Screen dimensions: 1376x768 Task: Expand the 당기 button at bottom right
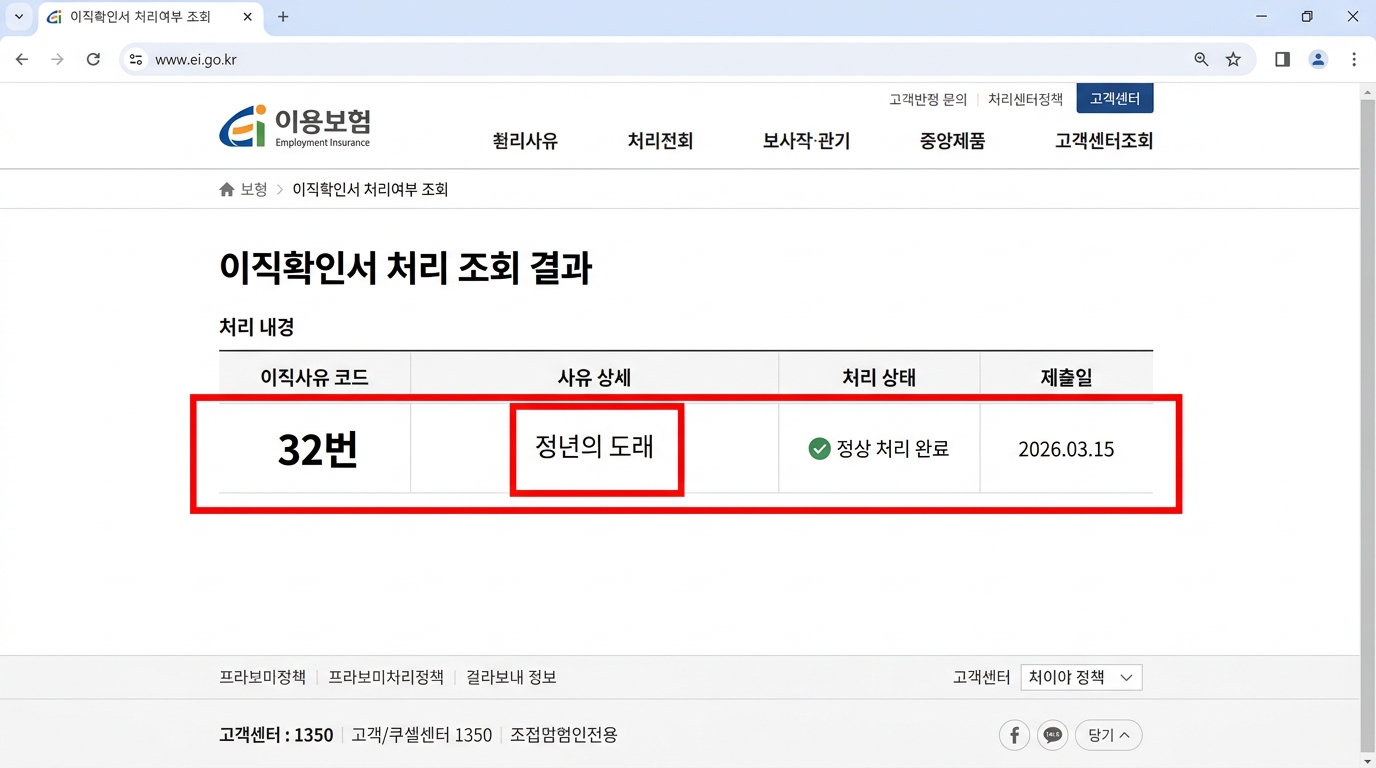click(1108, 735)
